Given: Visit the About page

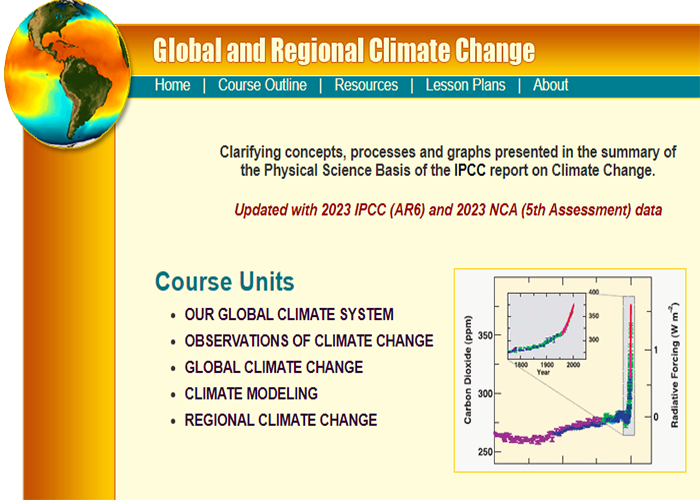Looking at the screenshot, I should click(x=550, y=85).
